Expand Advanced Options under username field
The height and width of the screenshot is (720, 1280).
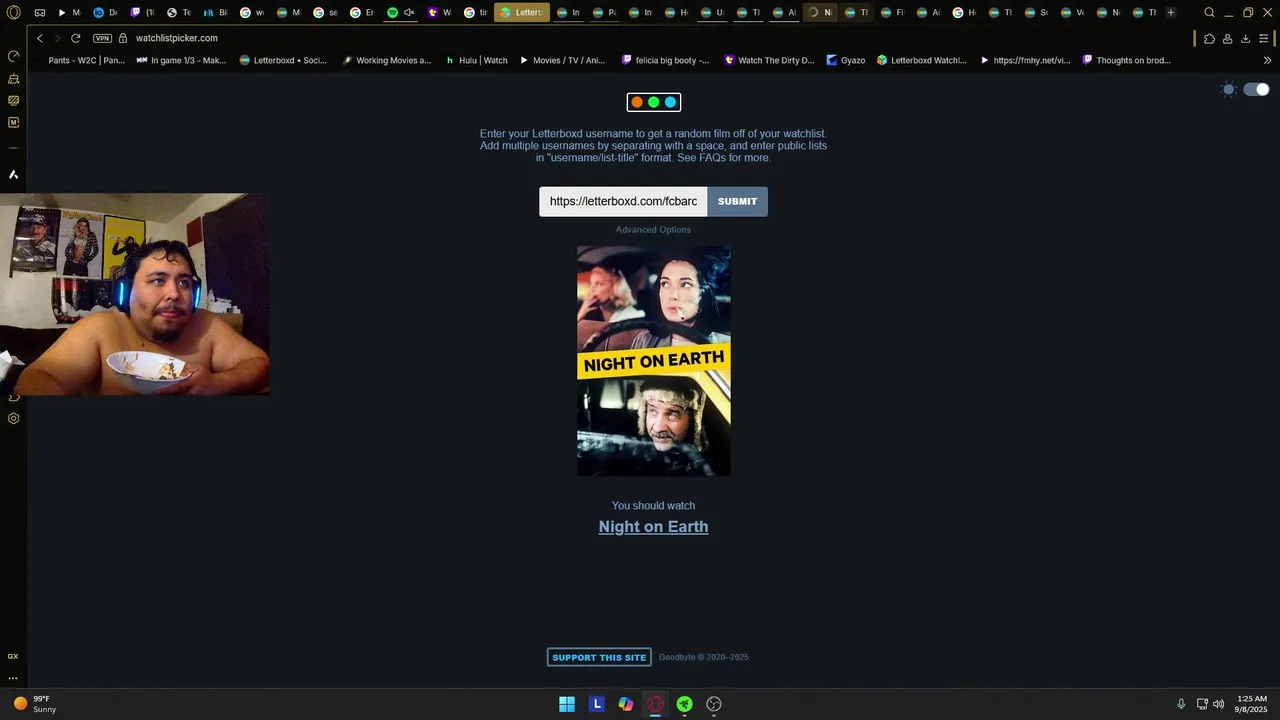pyautogui.click(x=653, y=230)
